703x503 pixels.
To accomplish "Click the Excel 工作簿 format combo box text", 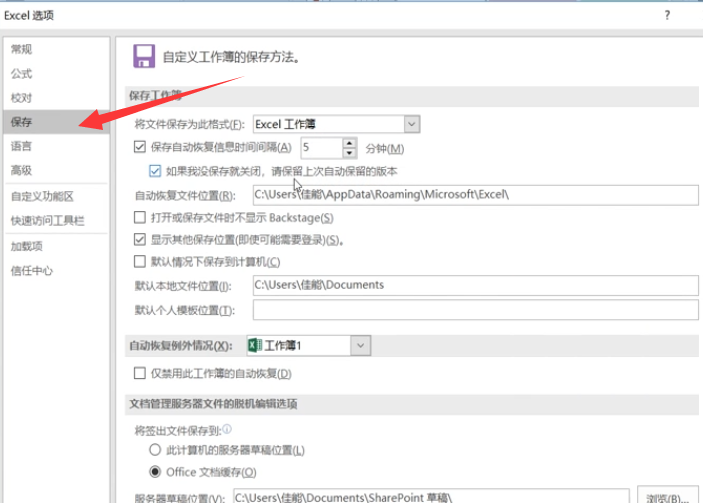I will click(285, 124).
